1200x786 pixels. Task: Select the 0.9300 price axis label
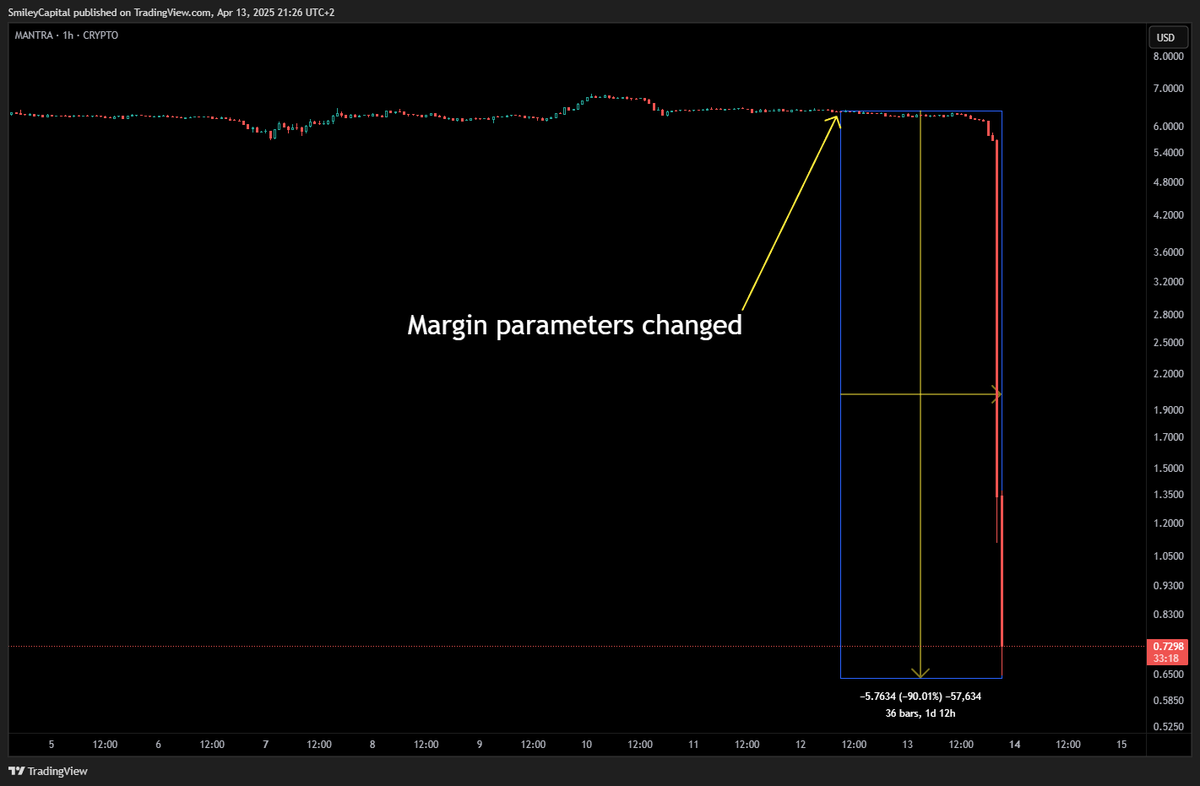[1169, 585]
